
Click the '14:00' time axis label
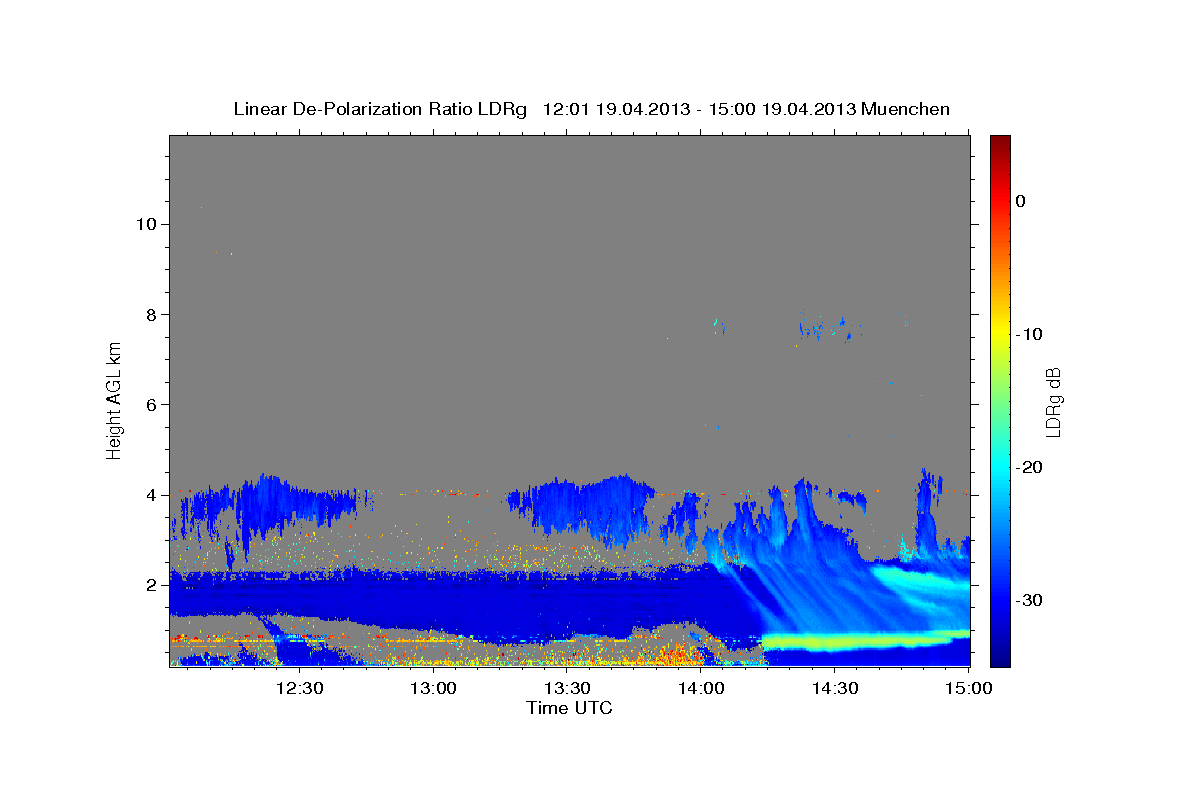(701, 688)
